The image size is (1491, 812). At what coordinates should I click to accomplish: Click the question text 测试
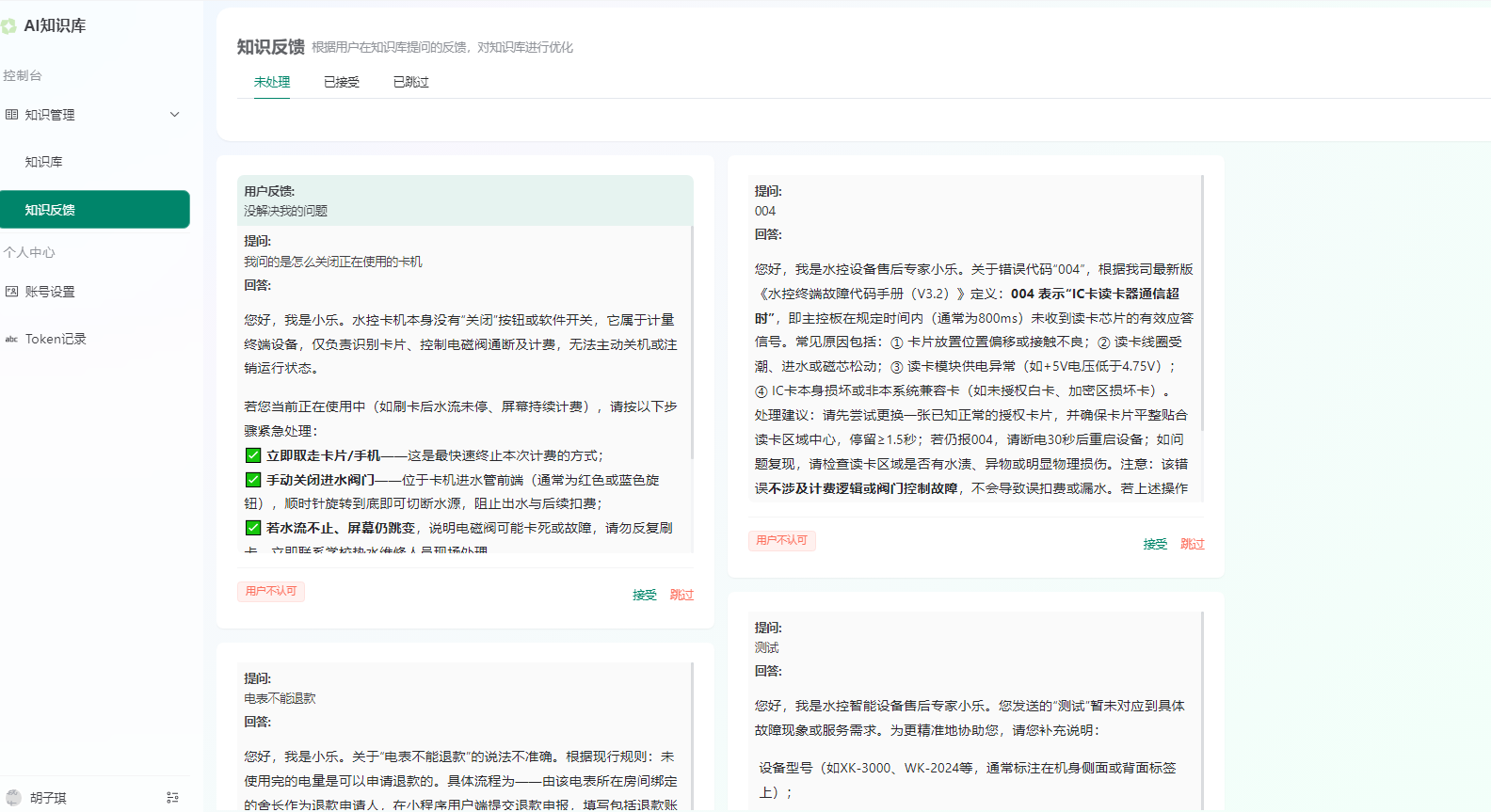(766, 647)
